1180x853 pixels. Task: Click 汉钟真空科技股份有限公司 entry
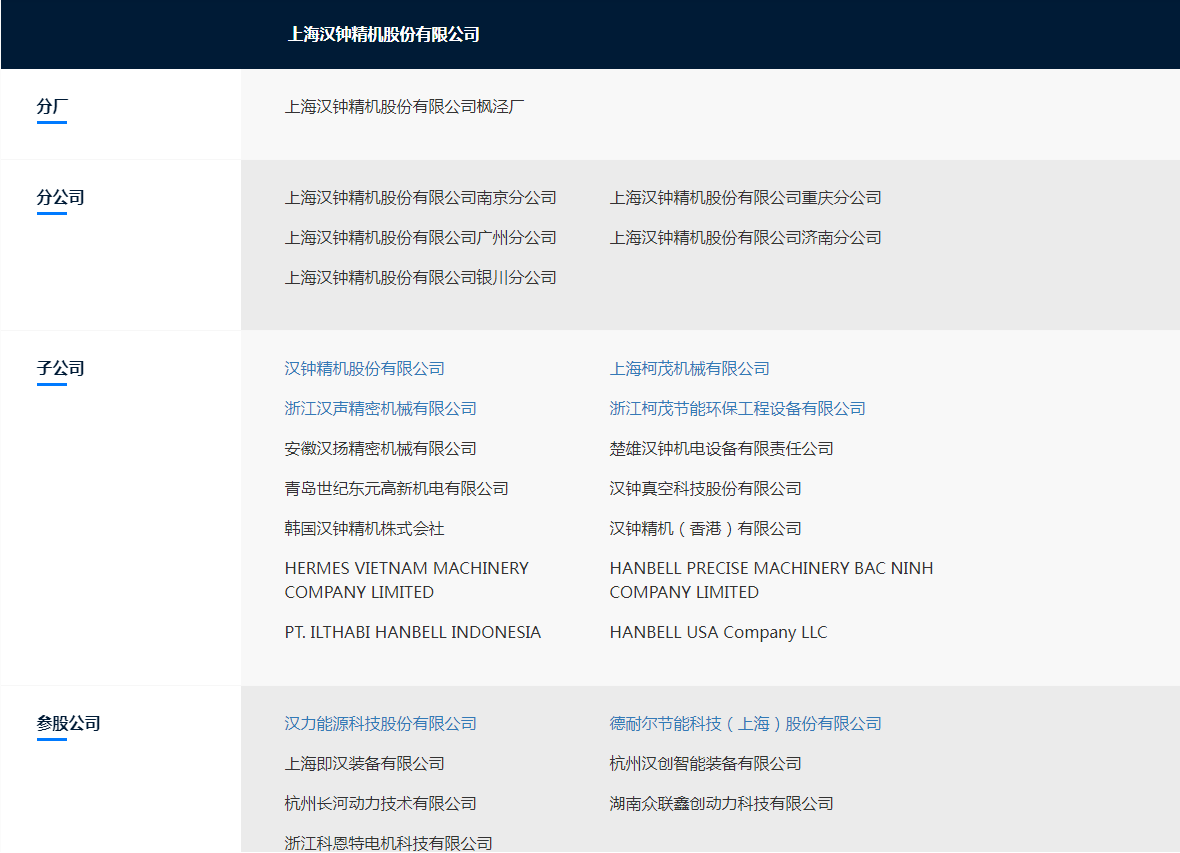(706, 489)
